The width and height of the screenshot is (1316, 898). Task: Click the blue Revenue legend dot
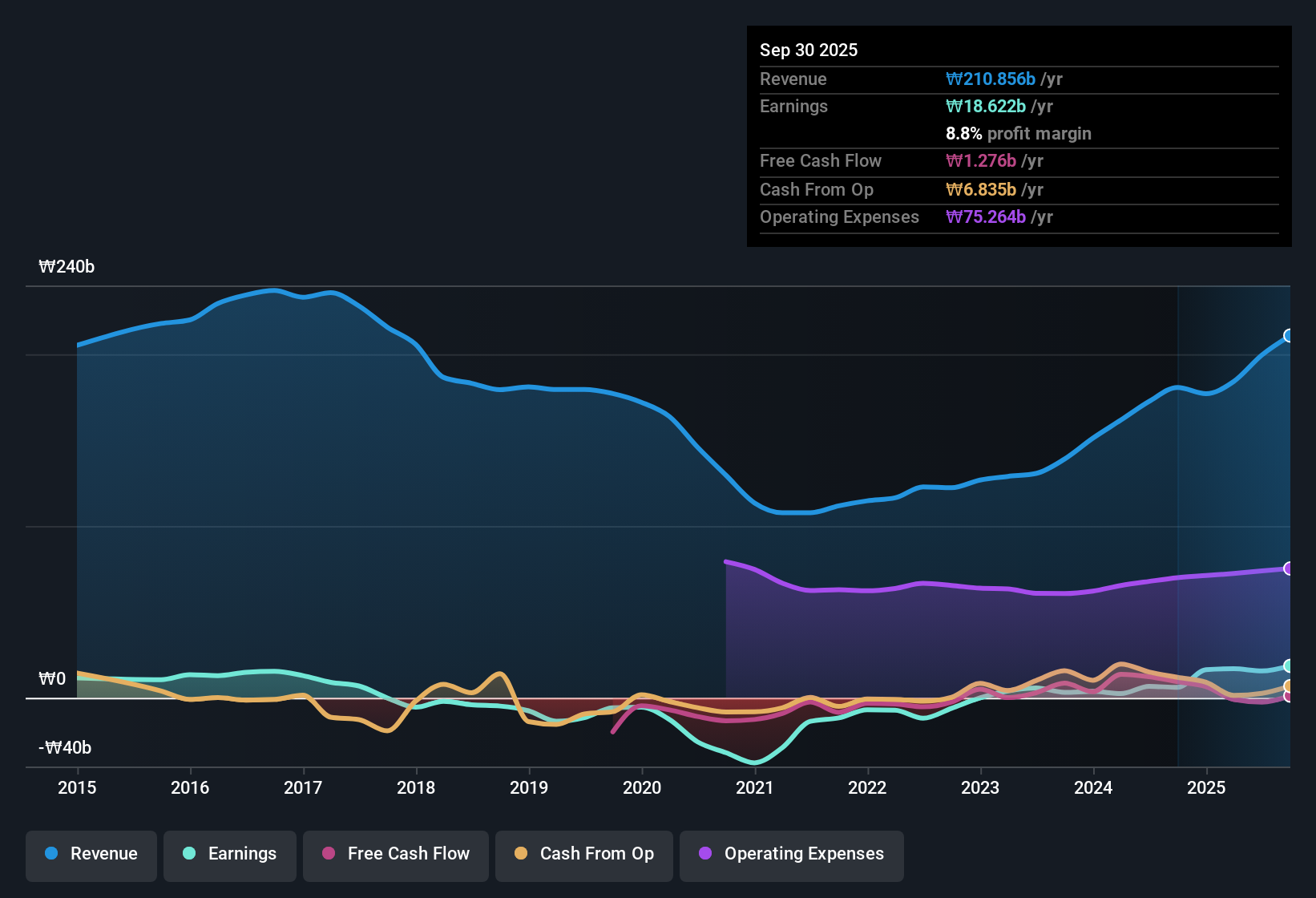point(51,854)
